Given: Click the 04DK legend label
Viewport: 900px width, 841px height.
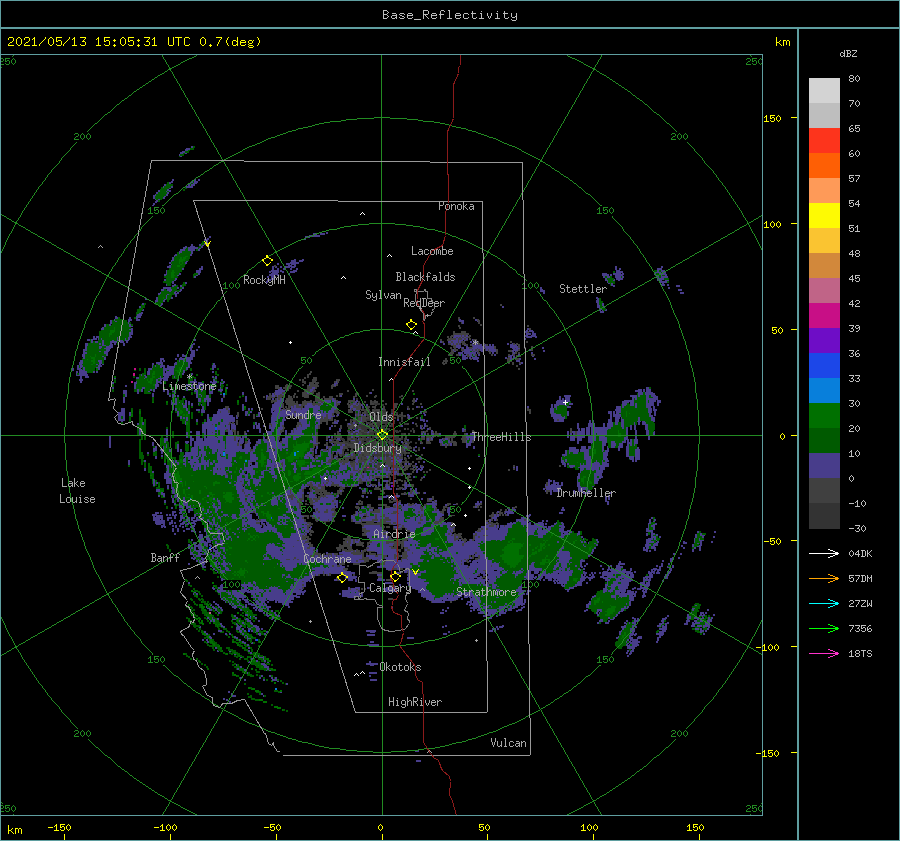Looking at the screenshot, I should pyautogui.click(x=860, y=553).
